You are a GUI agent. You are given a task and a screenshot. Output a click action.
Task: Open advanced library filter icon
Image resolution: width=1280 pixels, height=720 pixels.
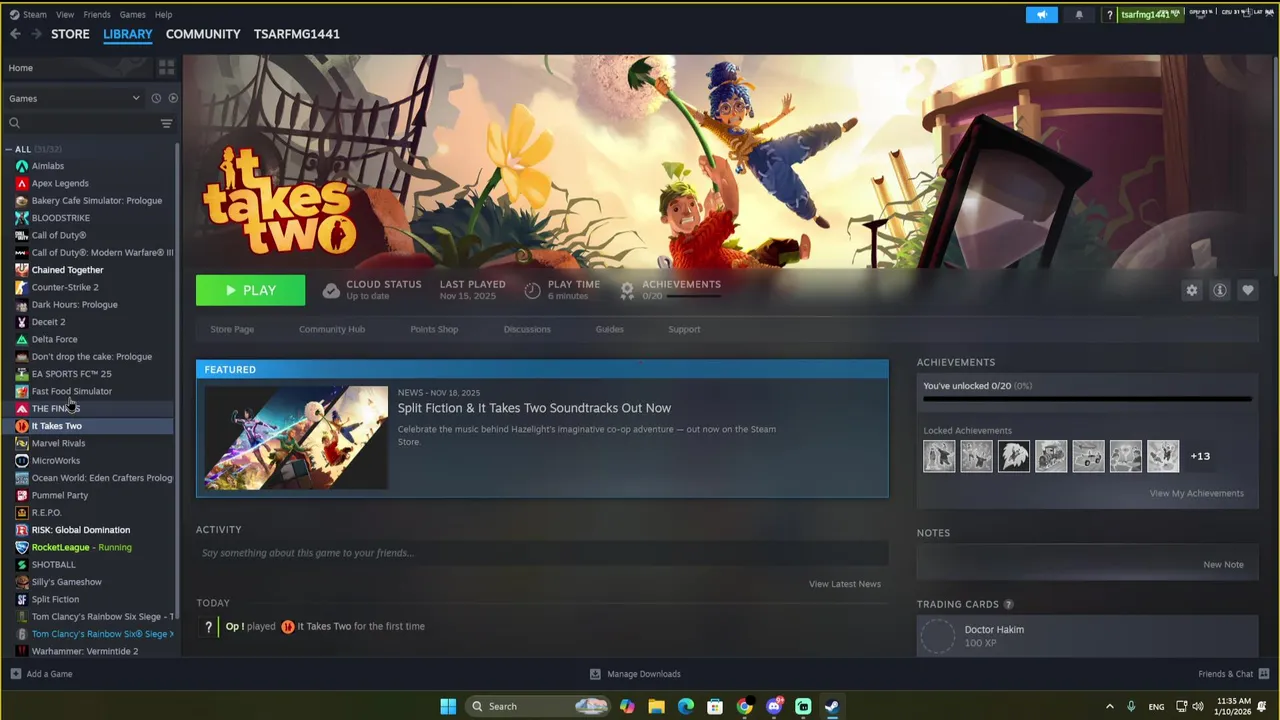coord(166,123)
